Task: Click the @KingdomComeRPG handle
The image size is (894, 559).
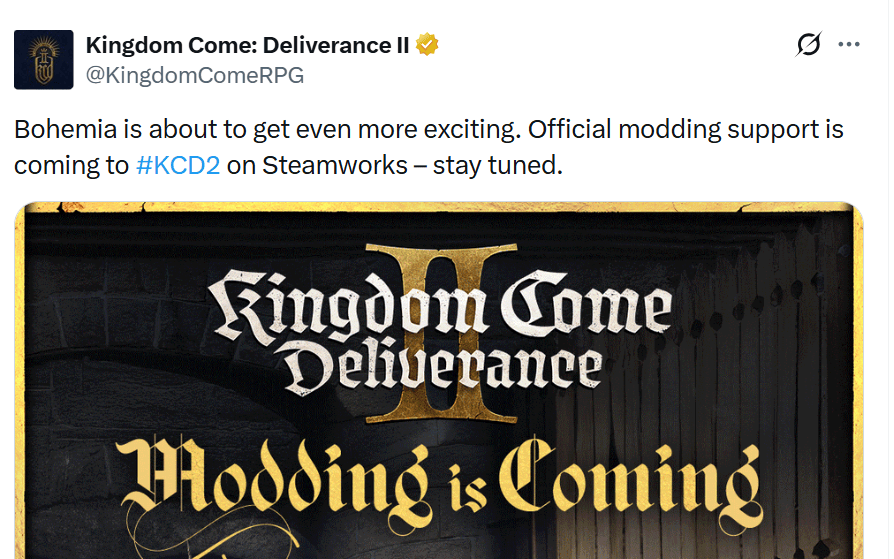Action: tap(195, 75)
